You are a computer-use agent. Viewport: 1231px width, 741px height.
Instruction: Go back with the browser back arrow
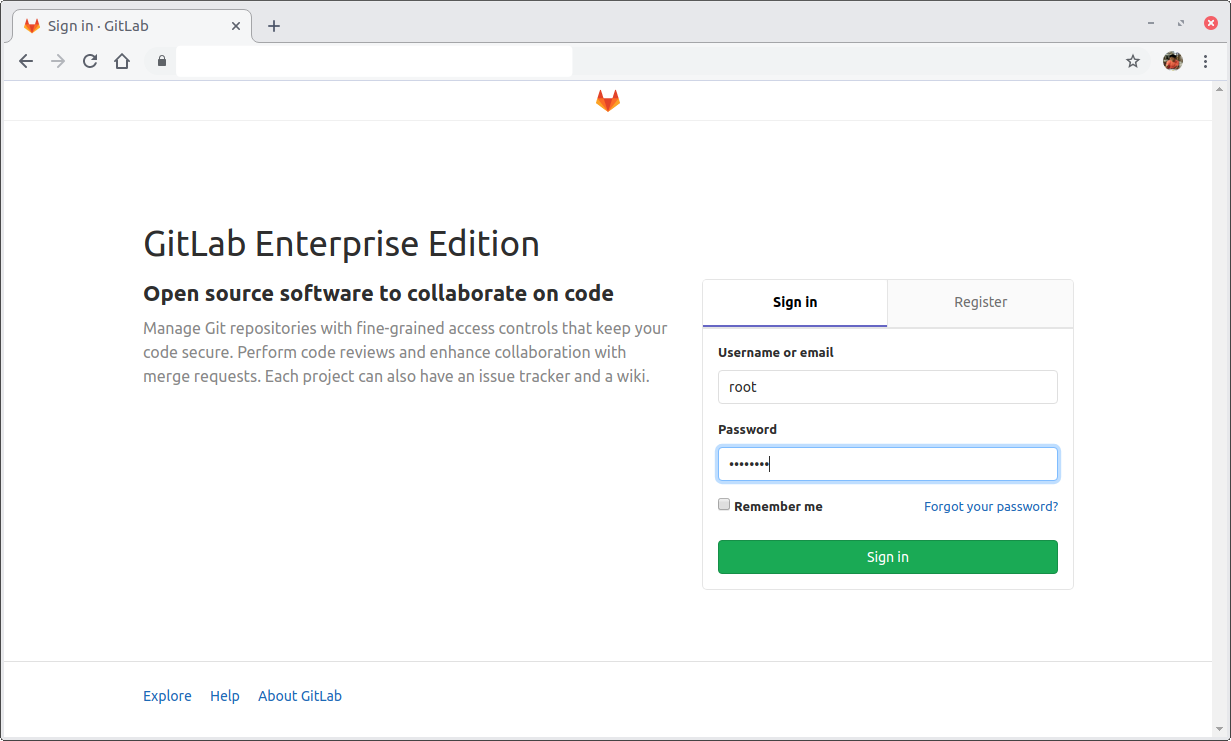click(26, 61)
